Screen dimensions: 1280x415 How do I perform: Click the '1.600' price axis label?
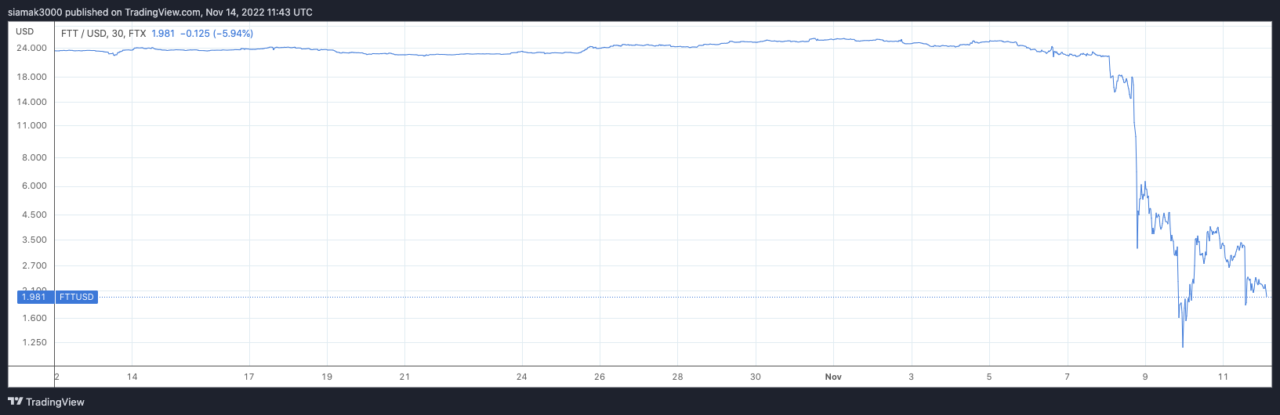click(x=34, y=318)
